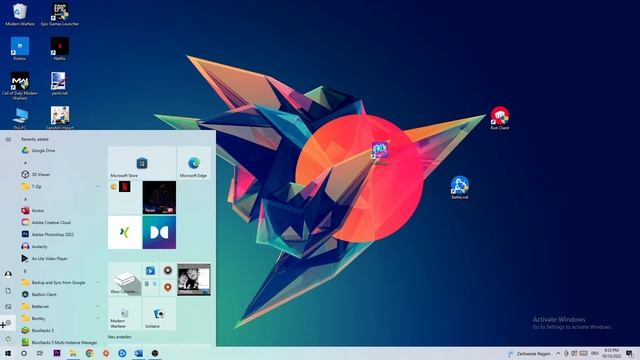Open the Solitaire tile
The width and height of the screenshot is (640, 360).
[x=159, y=314]
